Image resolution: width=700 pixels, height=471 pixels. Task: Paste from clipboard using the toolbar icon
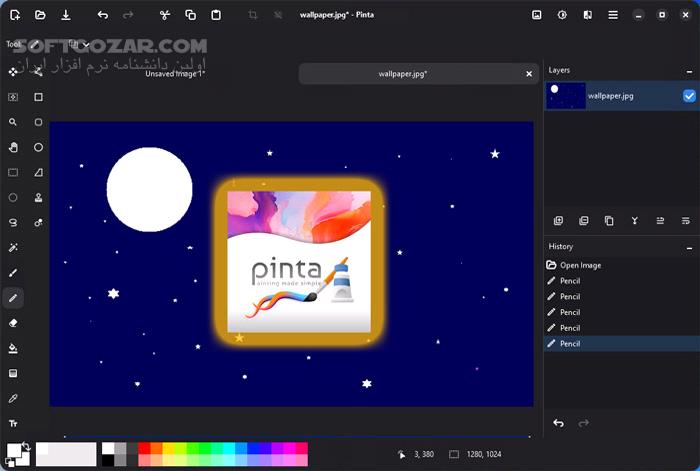(x=216, y=15)
